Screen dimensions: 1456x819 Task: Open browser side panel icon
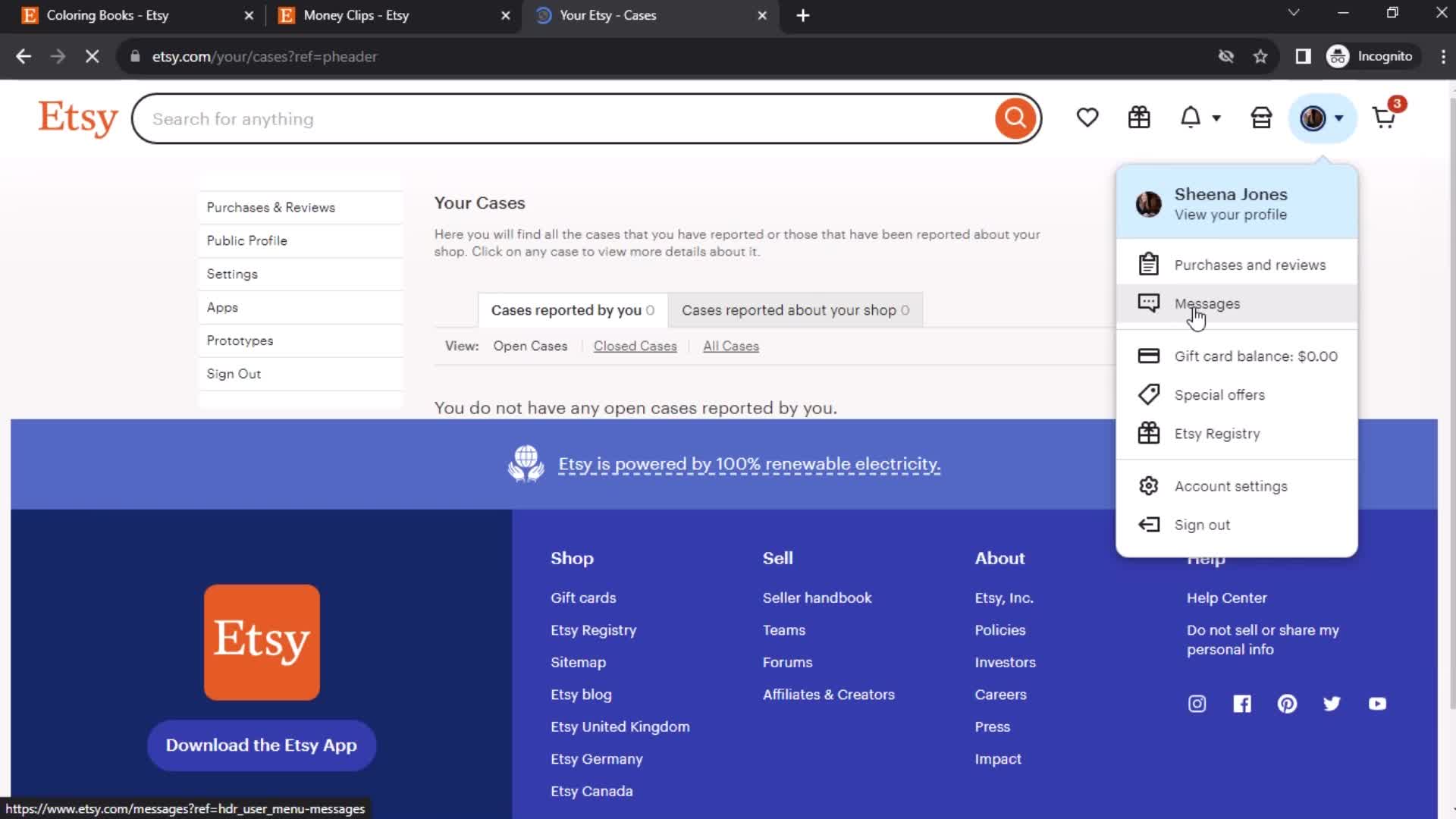pos(1303,56)
